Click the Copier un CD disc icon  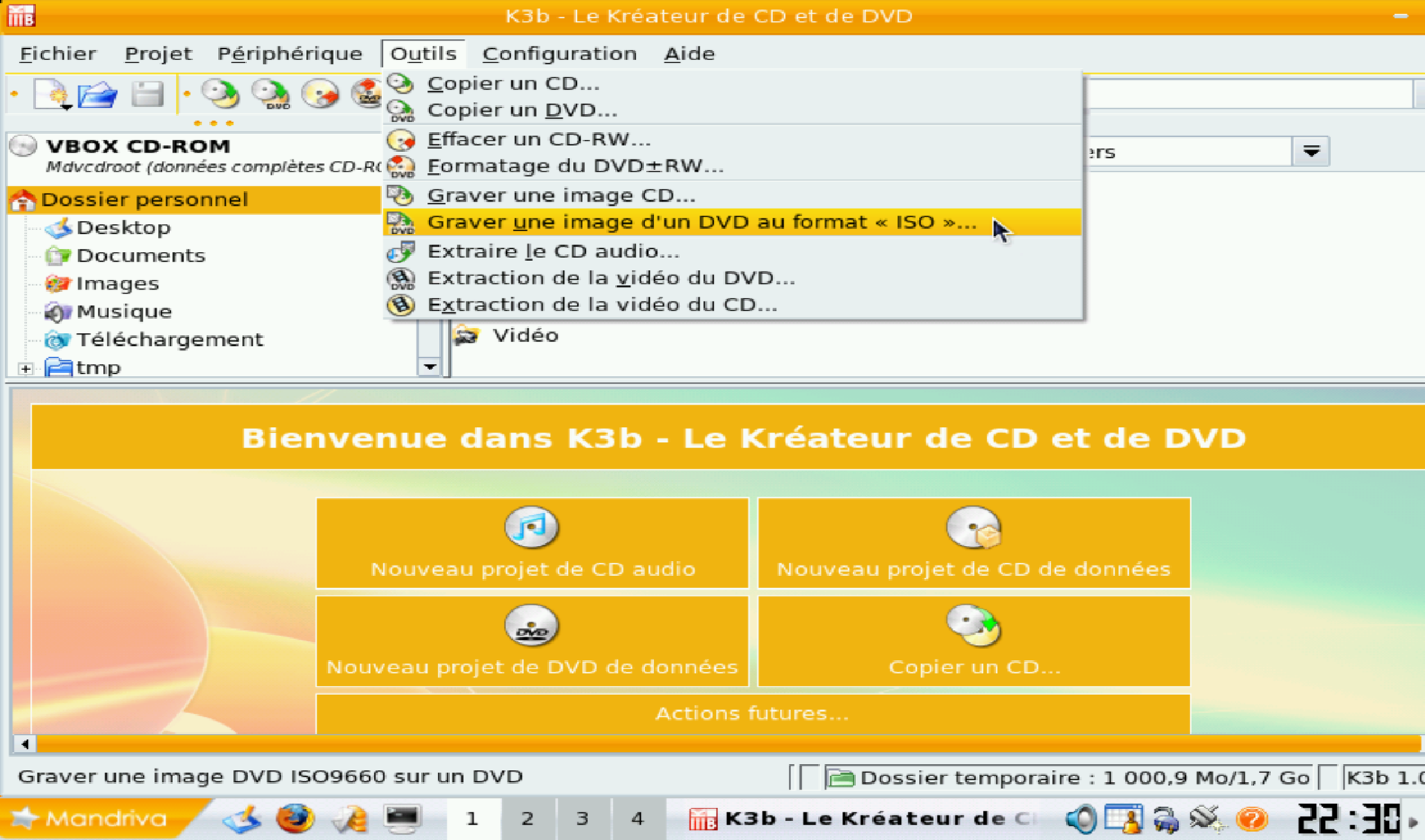[974, 625]
